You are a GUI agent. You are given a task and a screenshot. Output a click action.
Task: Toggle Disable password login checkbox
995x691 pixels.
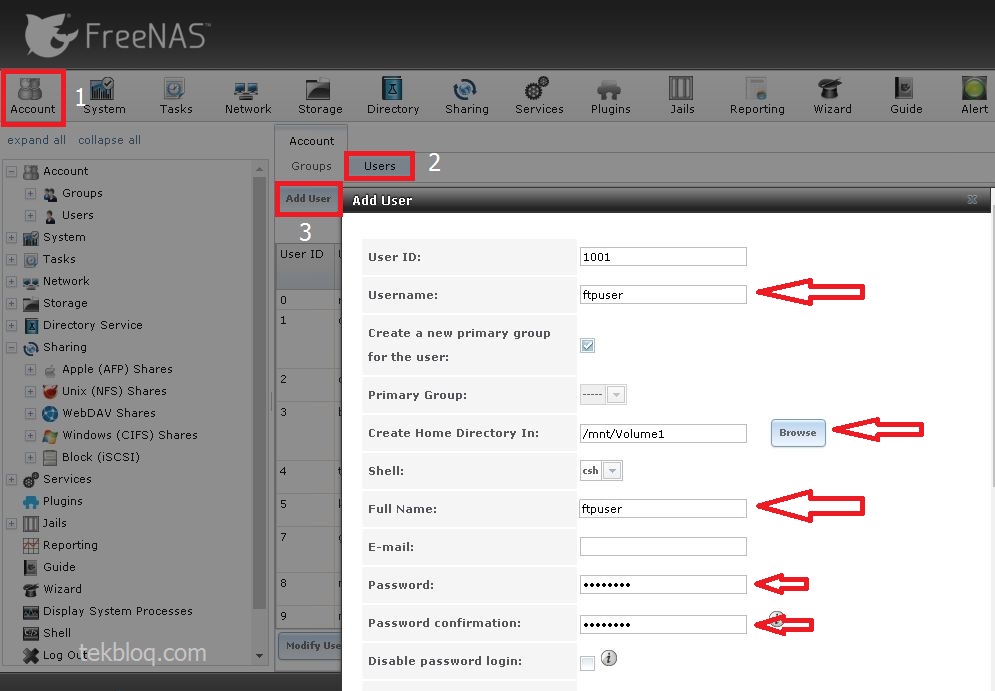(588, 663)
